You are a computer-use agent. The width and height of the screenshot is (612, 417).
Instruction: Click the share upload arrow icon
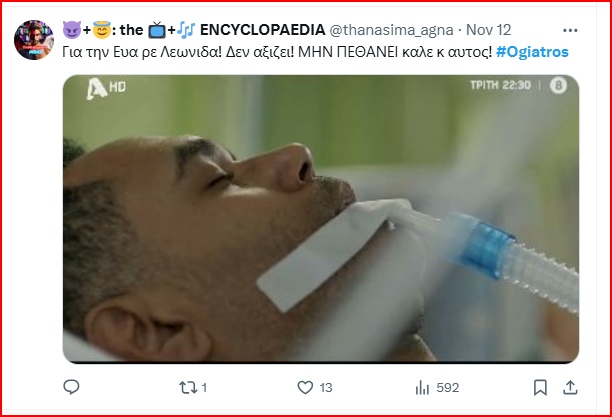(570, 387)
